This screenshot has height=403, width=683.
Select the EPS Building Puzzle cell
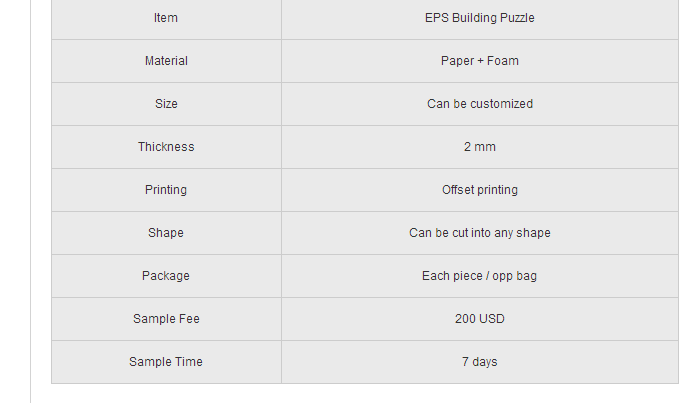pos(480,18)
